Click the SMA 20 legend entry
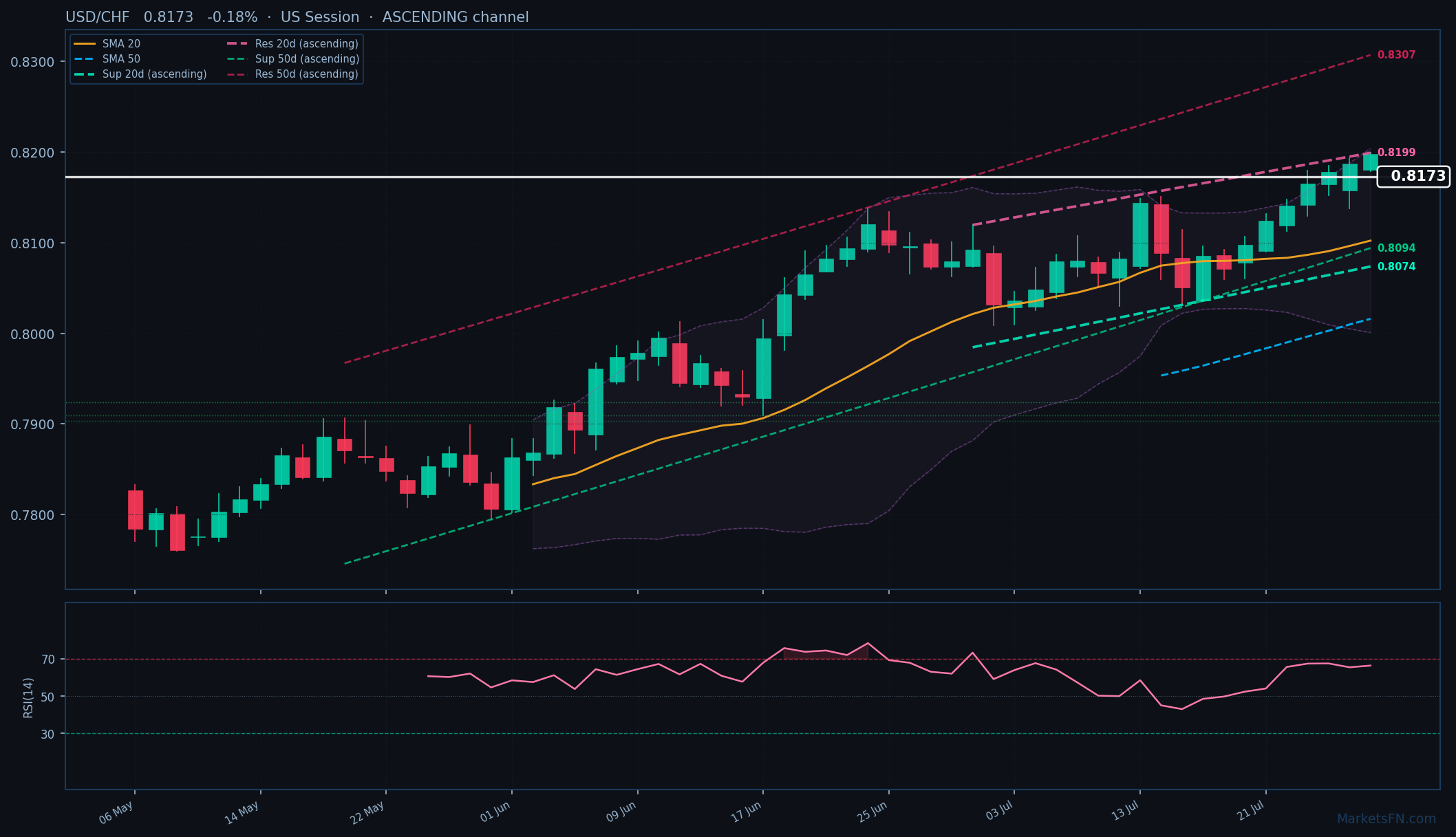Image resolution: width=1456 pixels, height=837 pixels. (x=107, y=44)
